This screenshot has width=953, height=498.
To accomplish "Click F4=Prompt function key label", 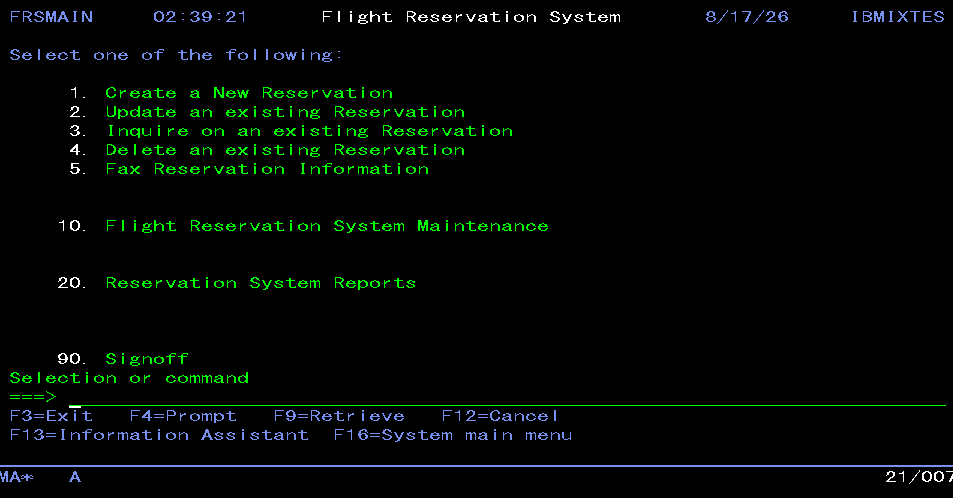I will click(x=183, y=416).
